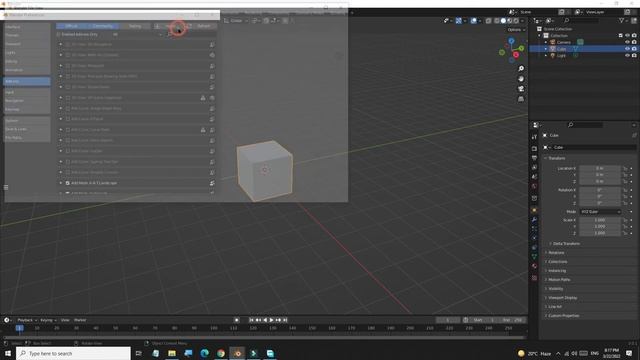Image resolution: width=640 pixels, height=360 pixels.
Task: Open Chrome from the taskbar
Action: (x=221, y=353)
